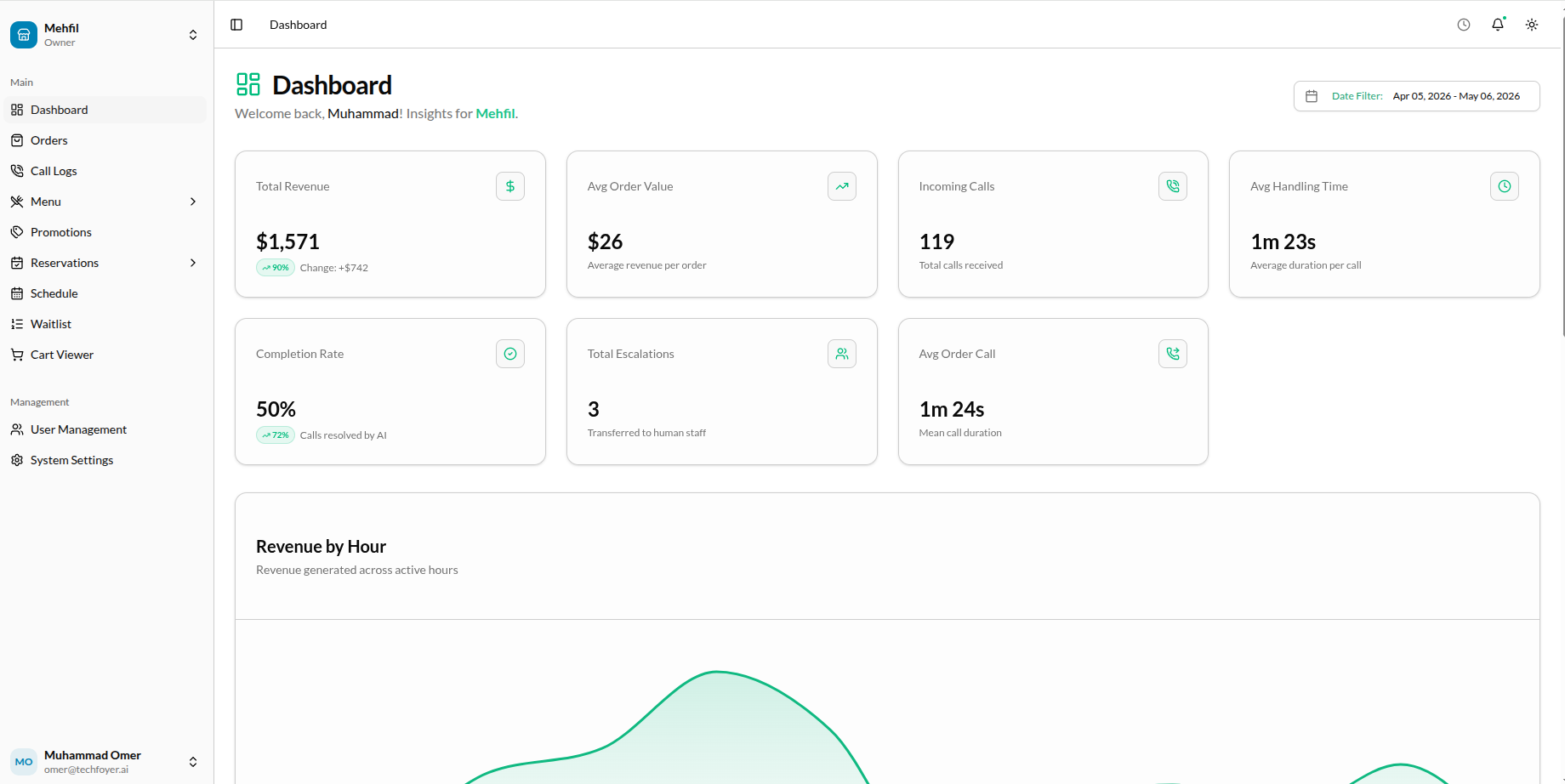Image resolution: width=1565 pixels, height=784 pixels.
Task: Click the clock icon on Avg Handling Time
Action: tap(1505, 186)
